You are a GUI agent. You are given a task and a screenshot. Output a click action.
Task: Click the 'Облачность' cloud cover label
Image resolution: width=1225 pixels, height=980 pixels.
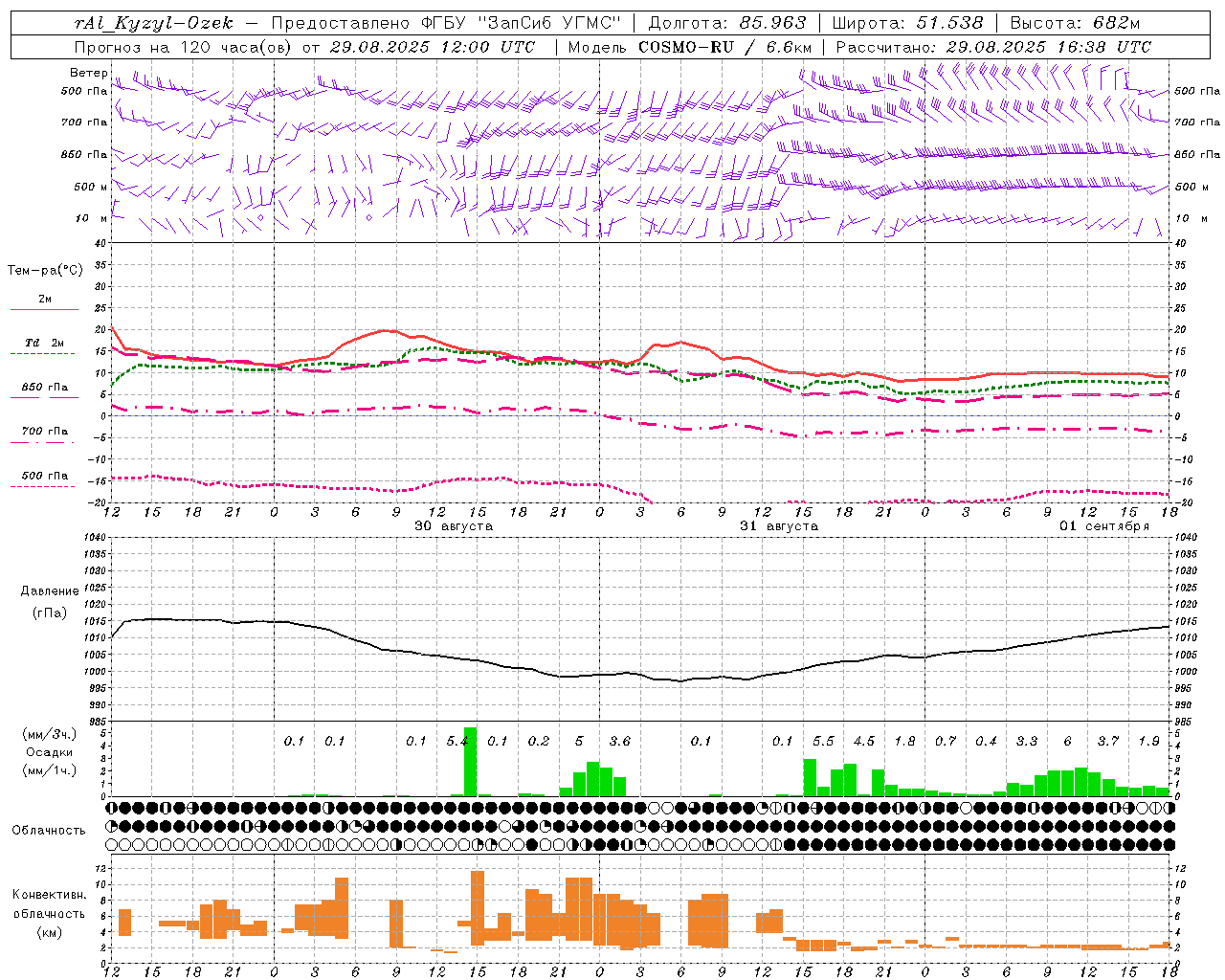(49, 831)
